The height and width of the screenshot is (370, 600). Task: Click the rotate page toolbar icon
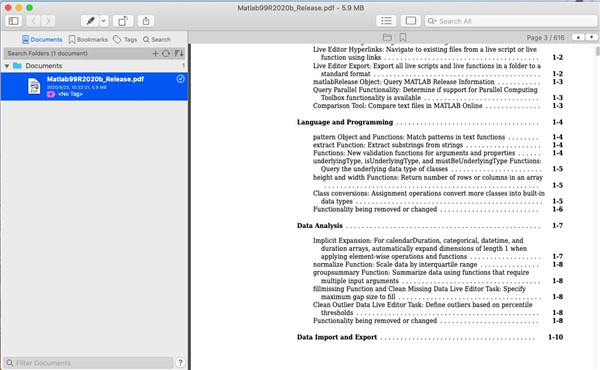point(123,21)
